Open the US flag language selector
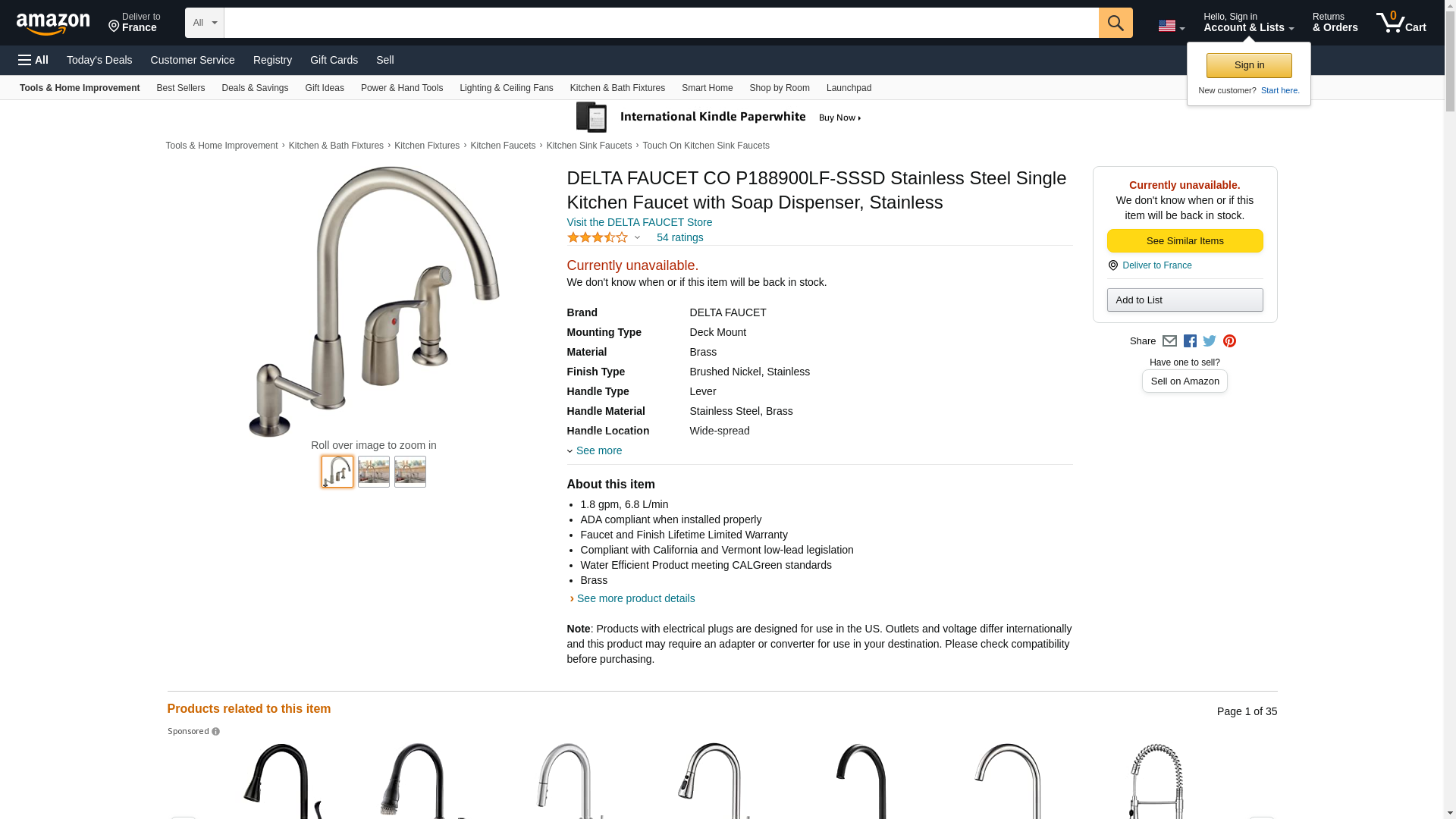This screenshot has height=819, width=1456. click(x=1171, y=26)
